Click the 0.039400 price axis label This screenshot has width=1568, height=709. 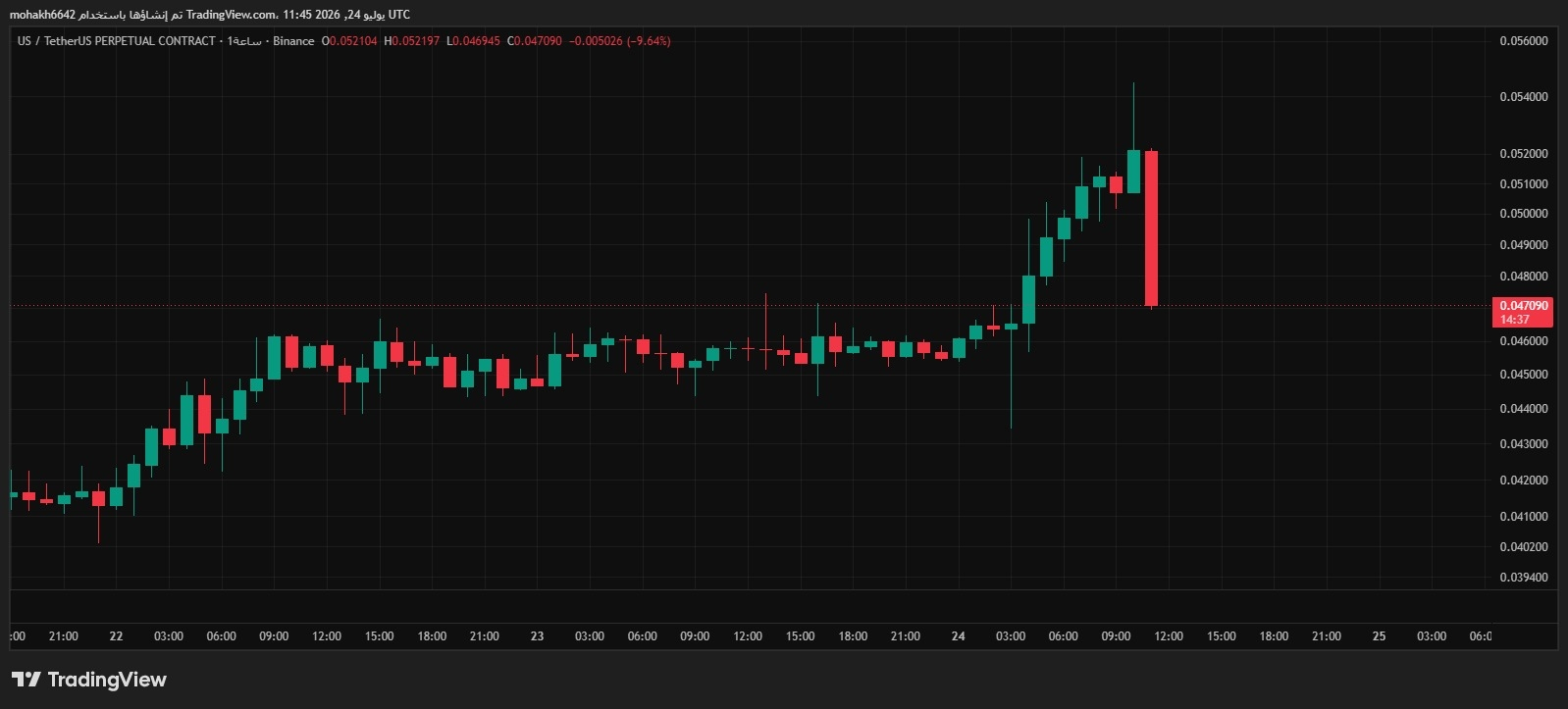[x=1524, y=578]
